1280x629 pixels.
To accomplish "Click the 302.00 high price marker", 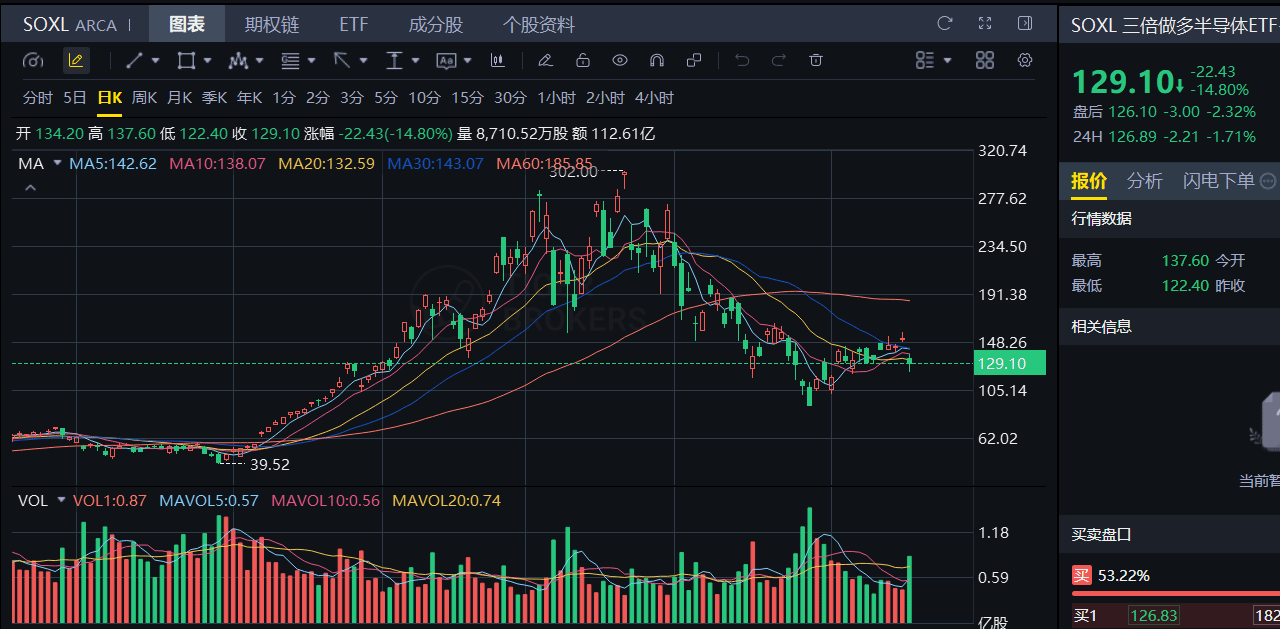I will (573, 171).
